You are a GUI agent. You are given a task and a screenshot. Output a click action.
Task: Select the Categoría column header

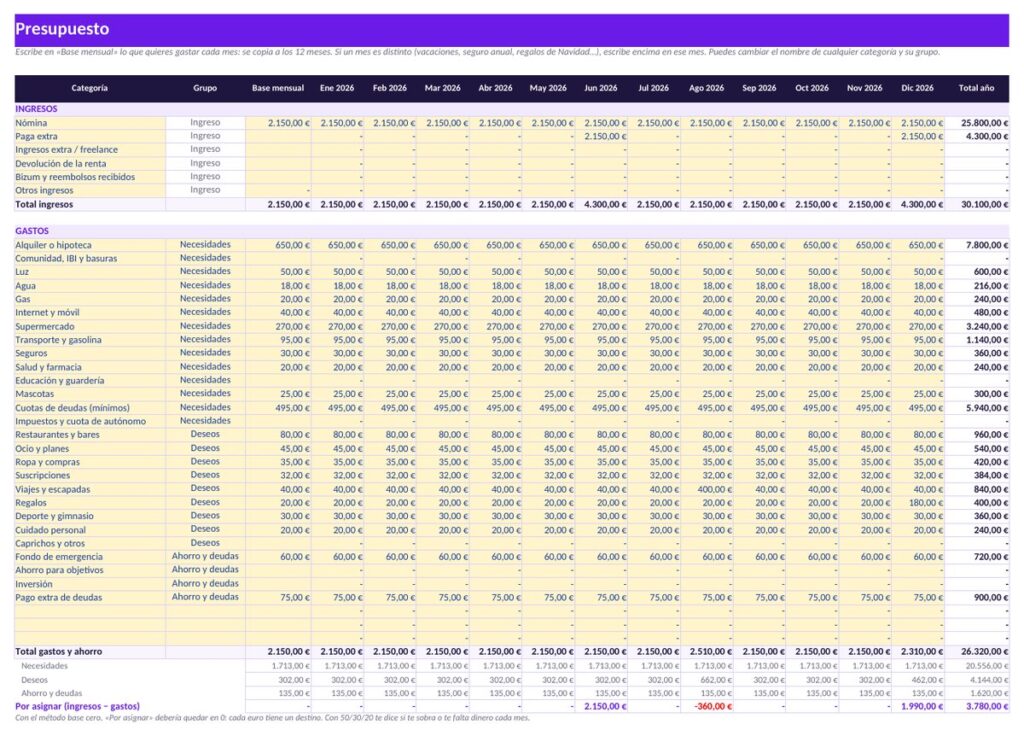pyautogui.click(x=89, y=88)
